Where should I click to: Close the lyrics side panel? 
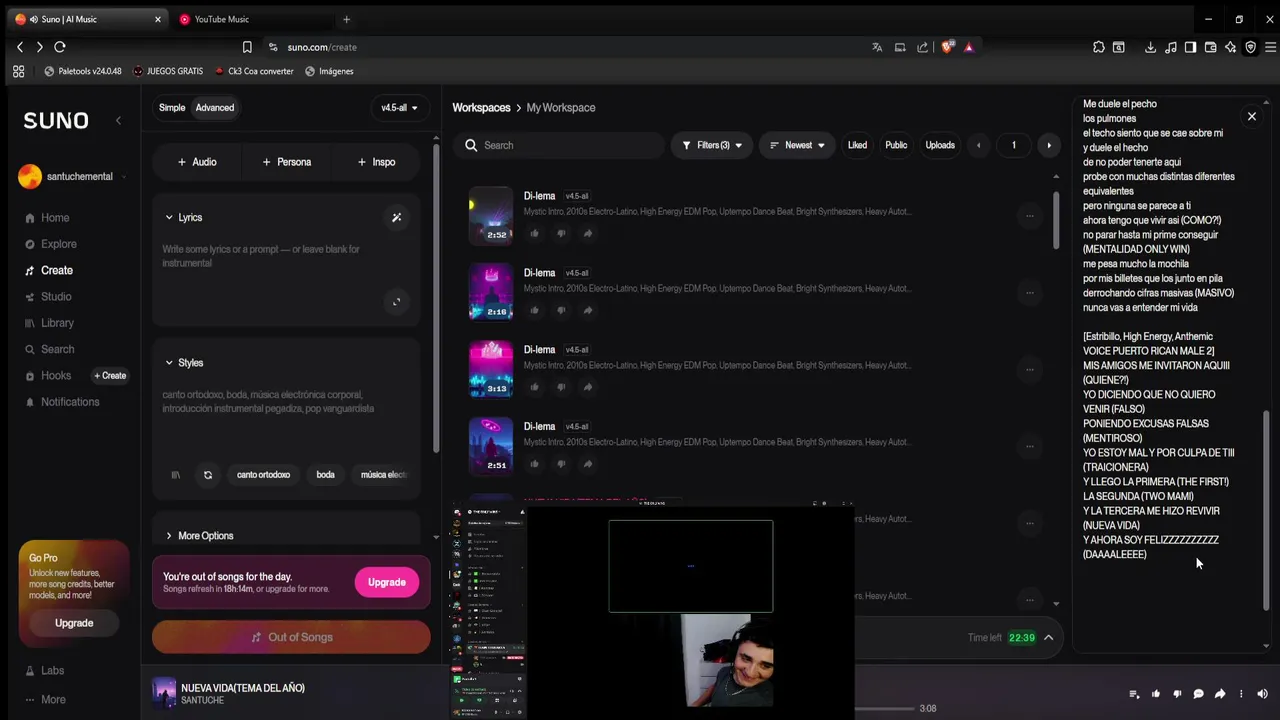(1251, 116)
